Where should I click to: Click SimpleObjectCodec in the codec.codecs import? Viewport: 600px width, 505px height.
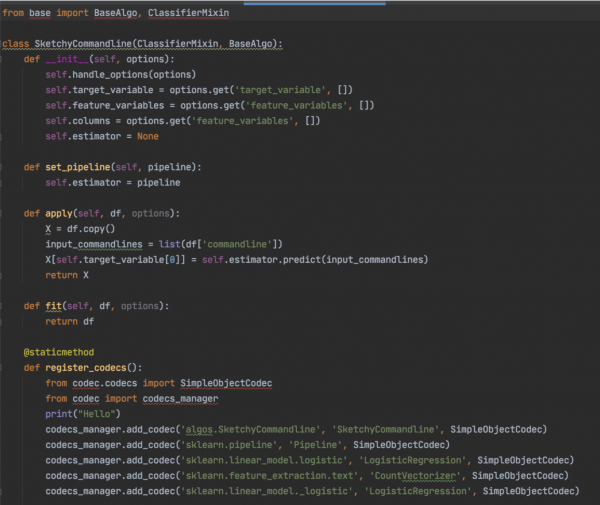[x=226, y=383]
